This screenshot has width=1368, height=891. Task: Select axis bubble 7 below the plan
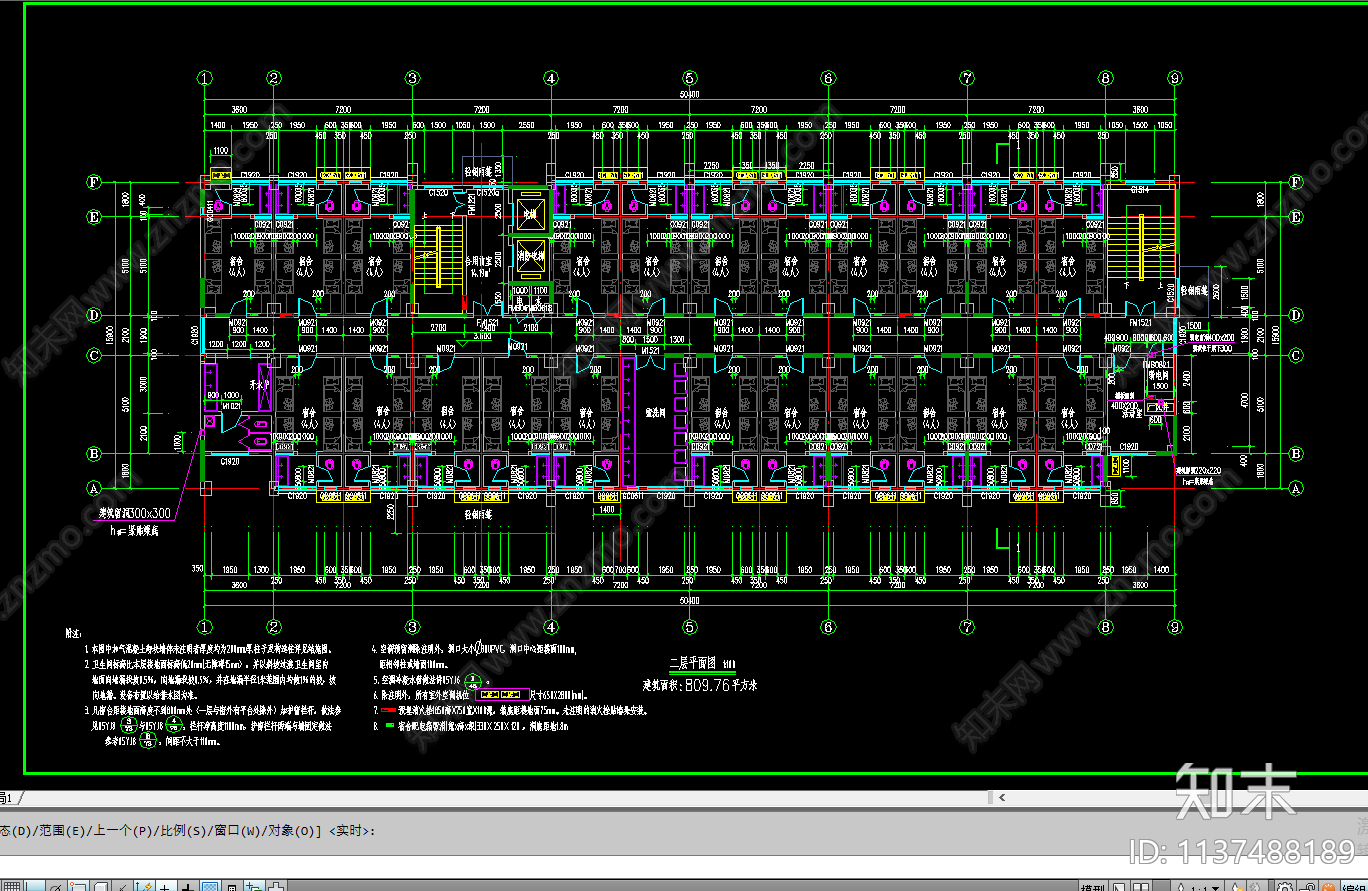pos(967,627)
